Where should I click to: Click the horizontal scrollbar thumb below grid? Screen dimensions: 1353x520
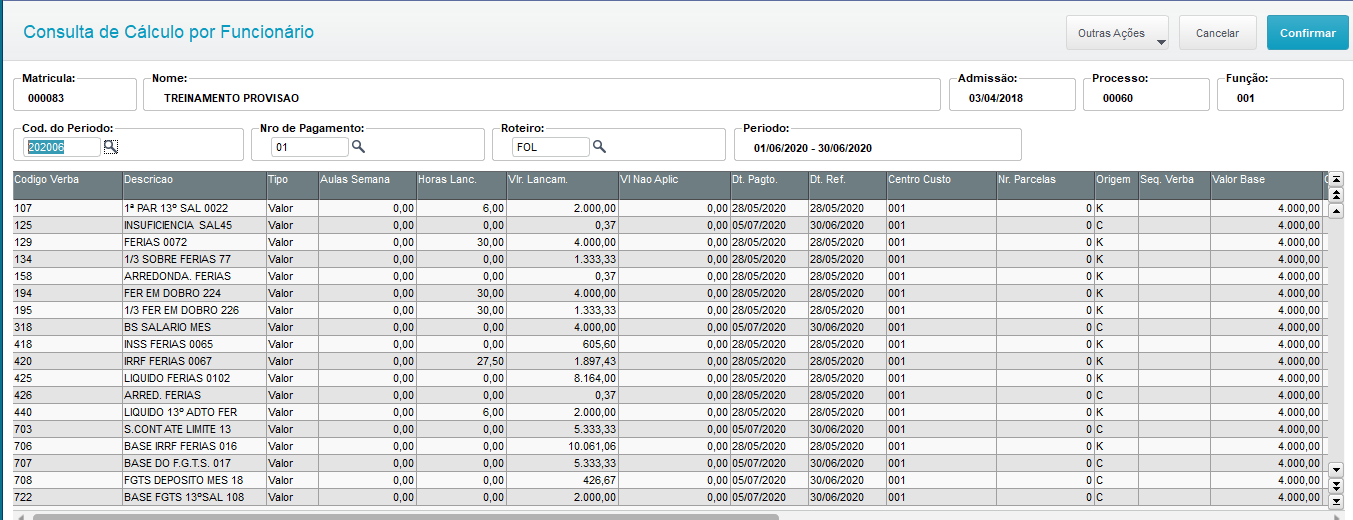click(405, 517)
